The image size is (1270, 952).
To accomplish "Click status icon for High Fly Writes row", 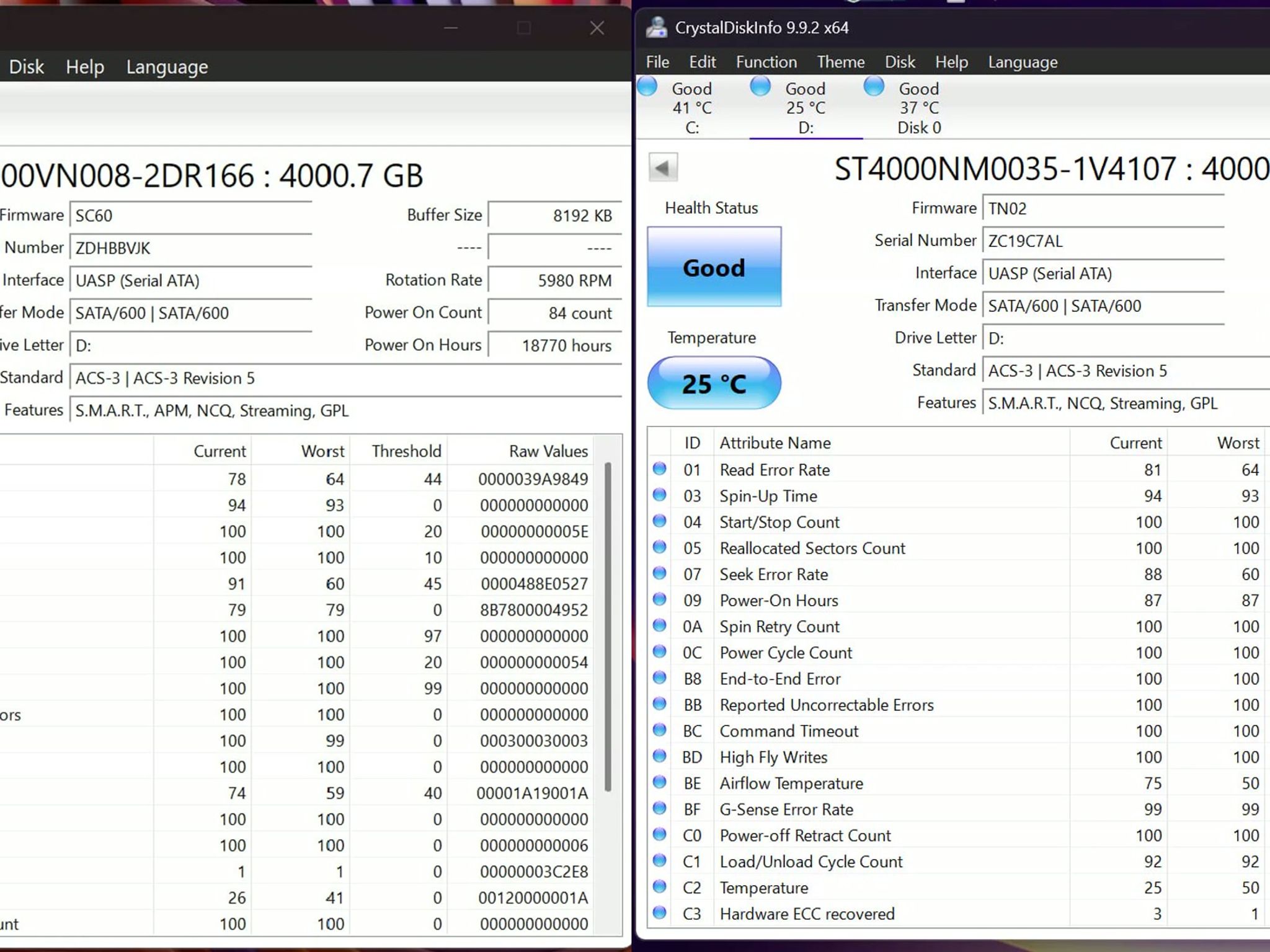I will click(659, 756).
